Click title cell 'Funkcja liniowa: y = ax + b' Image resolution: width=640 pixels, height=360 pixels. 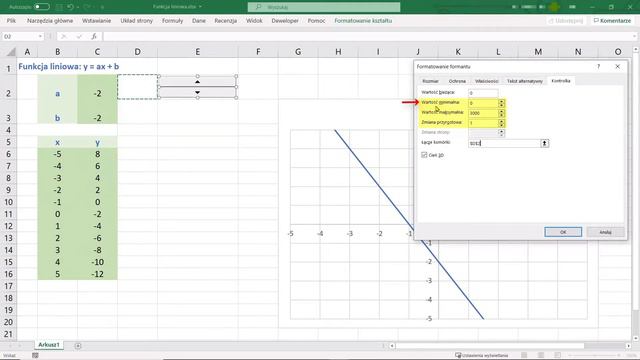click(x=69, y=67)
